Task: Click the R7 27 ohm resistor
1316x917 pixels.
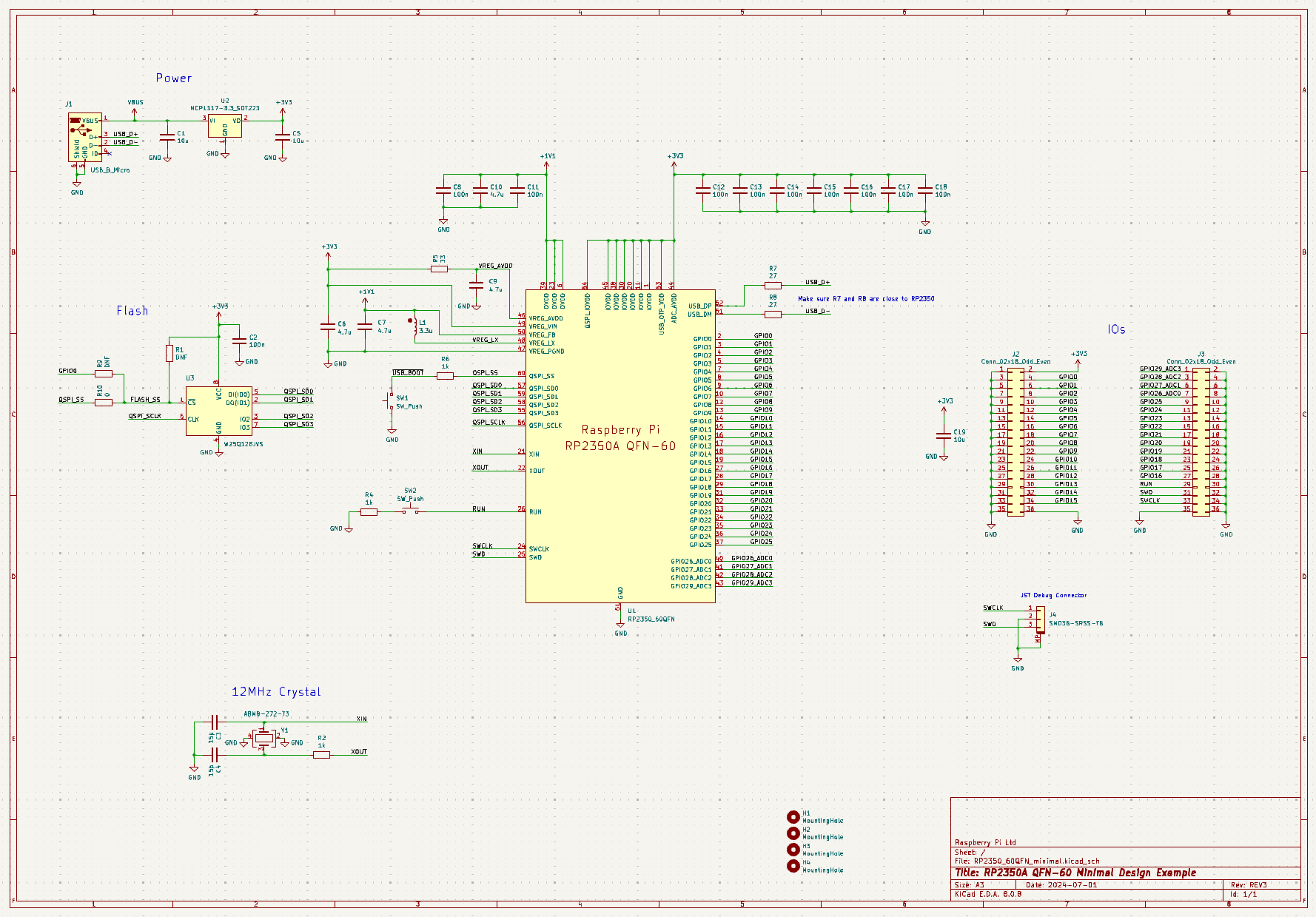Action: [773, 285]
